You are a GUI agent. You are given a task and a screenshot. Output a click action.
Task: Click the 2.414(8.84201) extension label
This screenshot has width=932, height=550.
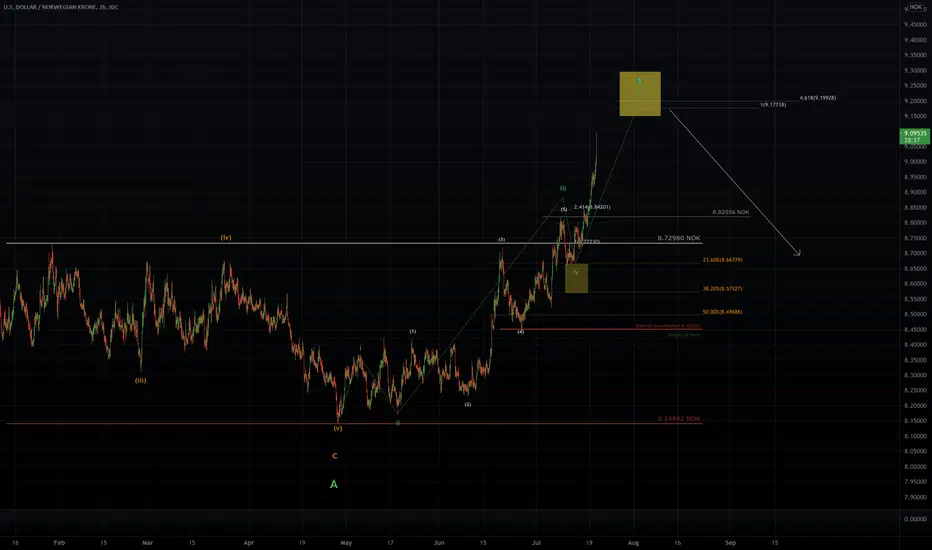click(x=592, y=207)
